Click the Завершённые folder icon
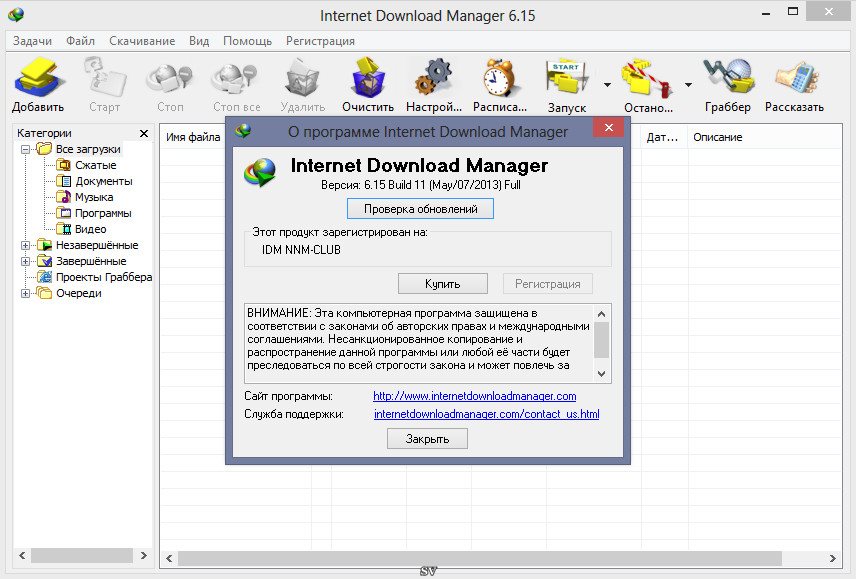Image resolution: width=856 pixels, height=579 pixels. click(x=44, y=261)
